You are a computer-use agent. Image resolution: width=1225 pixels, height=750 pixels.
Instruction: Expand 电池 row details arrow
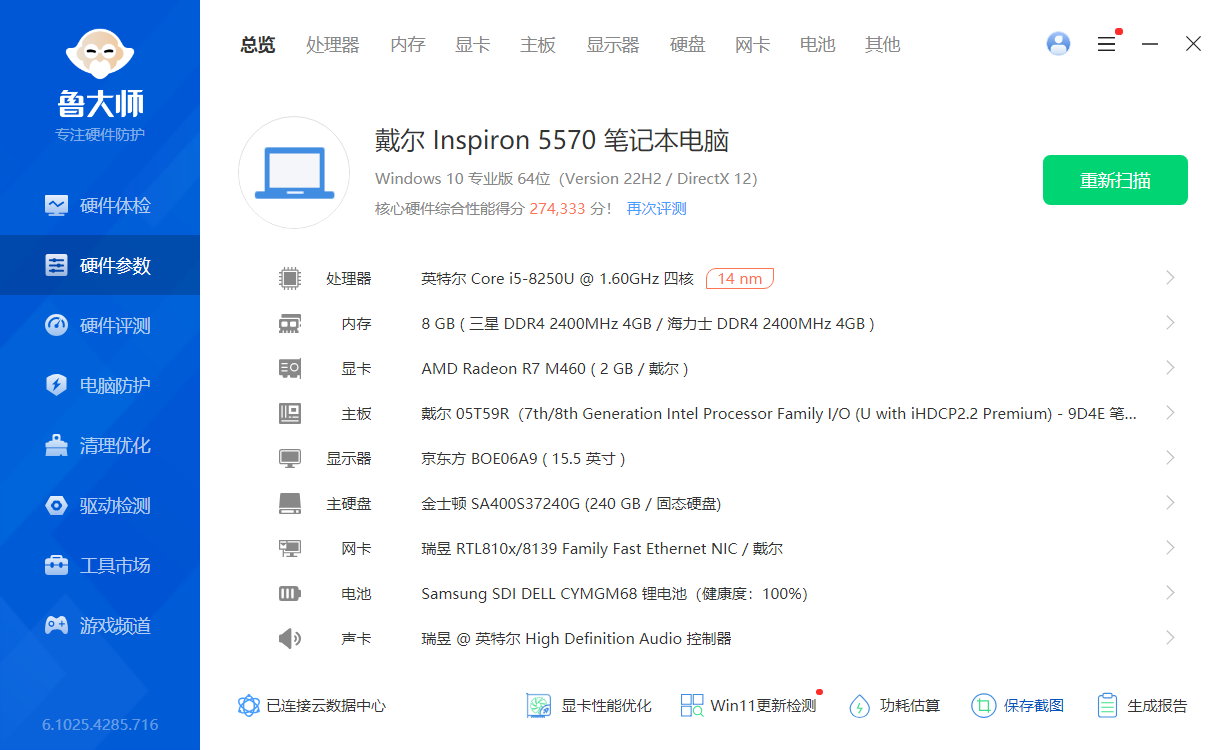tap(1170, 593)
